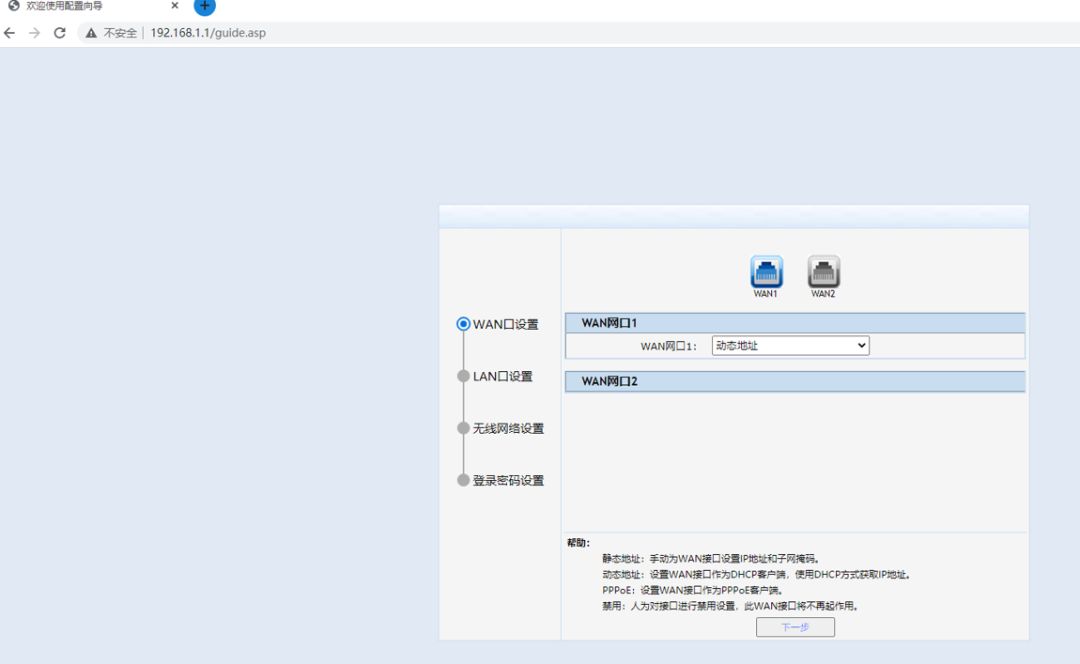This screenshot has height=664, width=1080.
Task: Open a new tab with plus button
Action: pyautogui.click(x=205, y=6)
